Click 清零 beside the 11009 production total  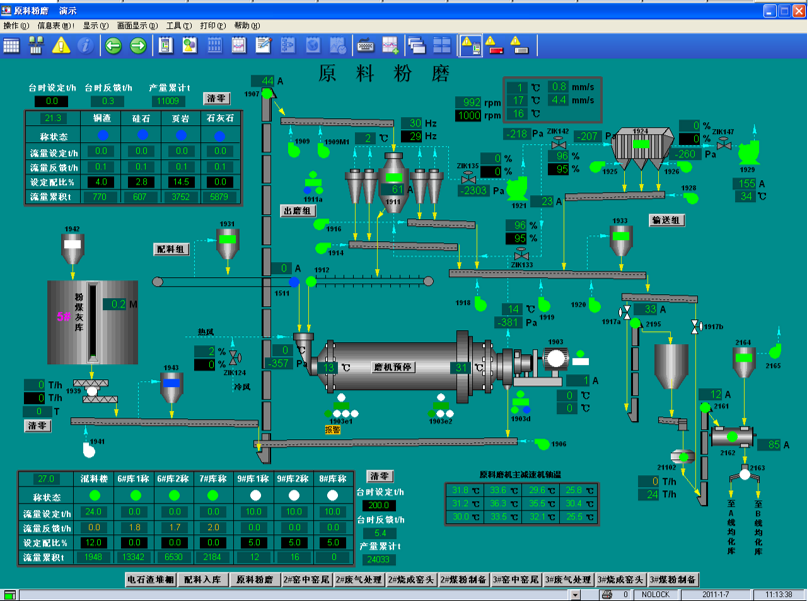click(x=217, y=98)
